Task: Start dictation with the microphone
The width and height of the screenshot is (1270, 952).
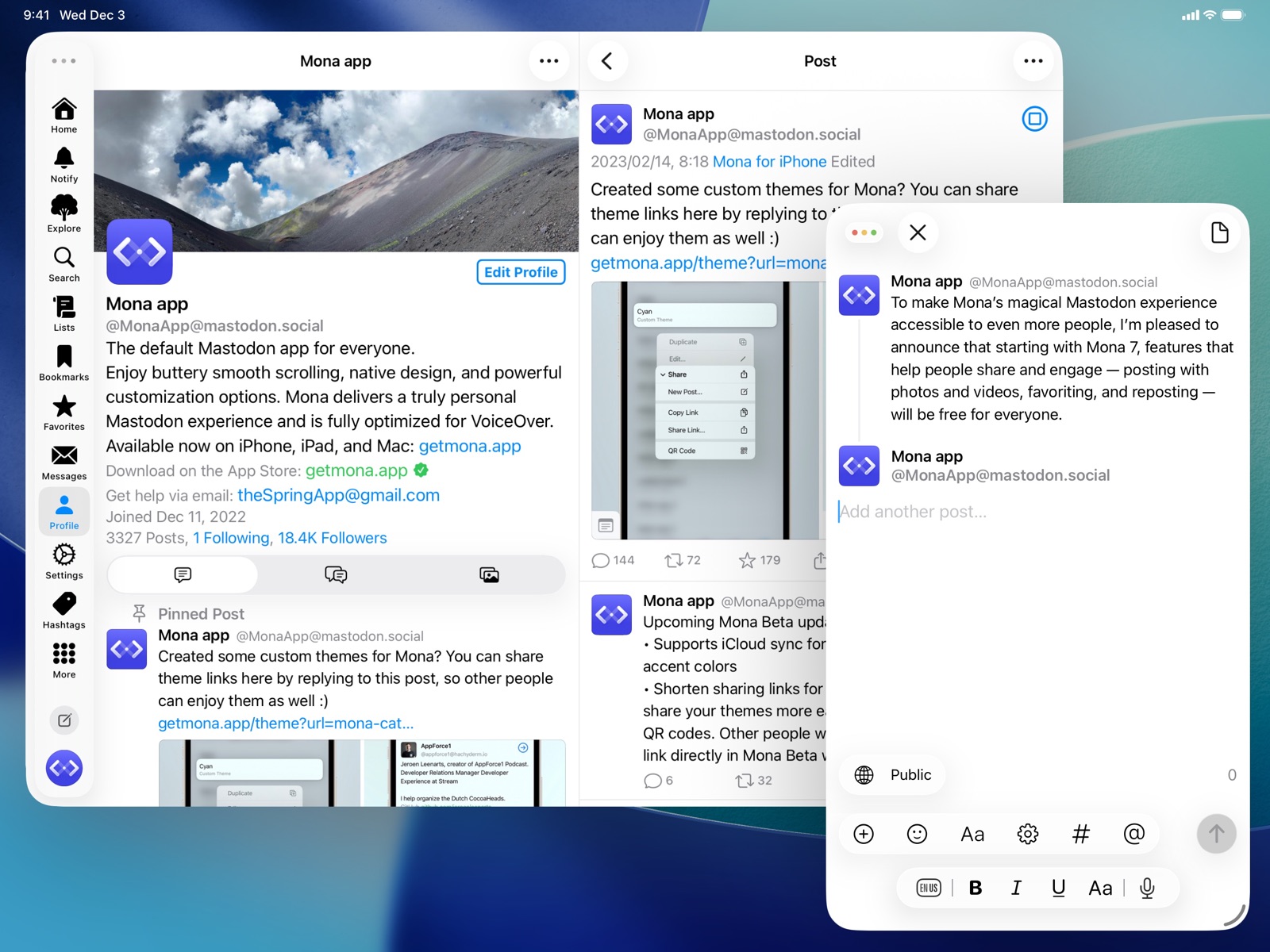Action: [x=1147, y=888]
